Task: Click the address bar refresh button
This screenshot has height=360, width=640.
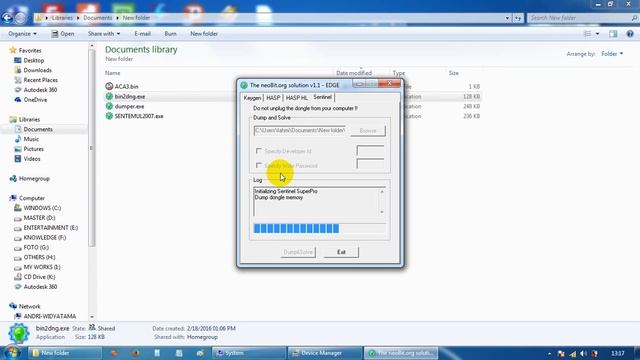Action: coord(518,18)
